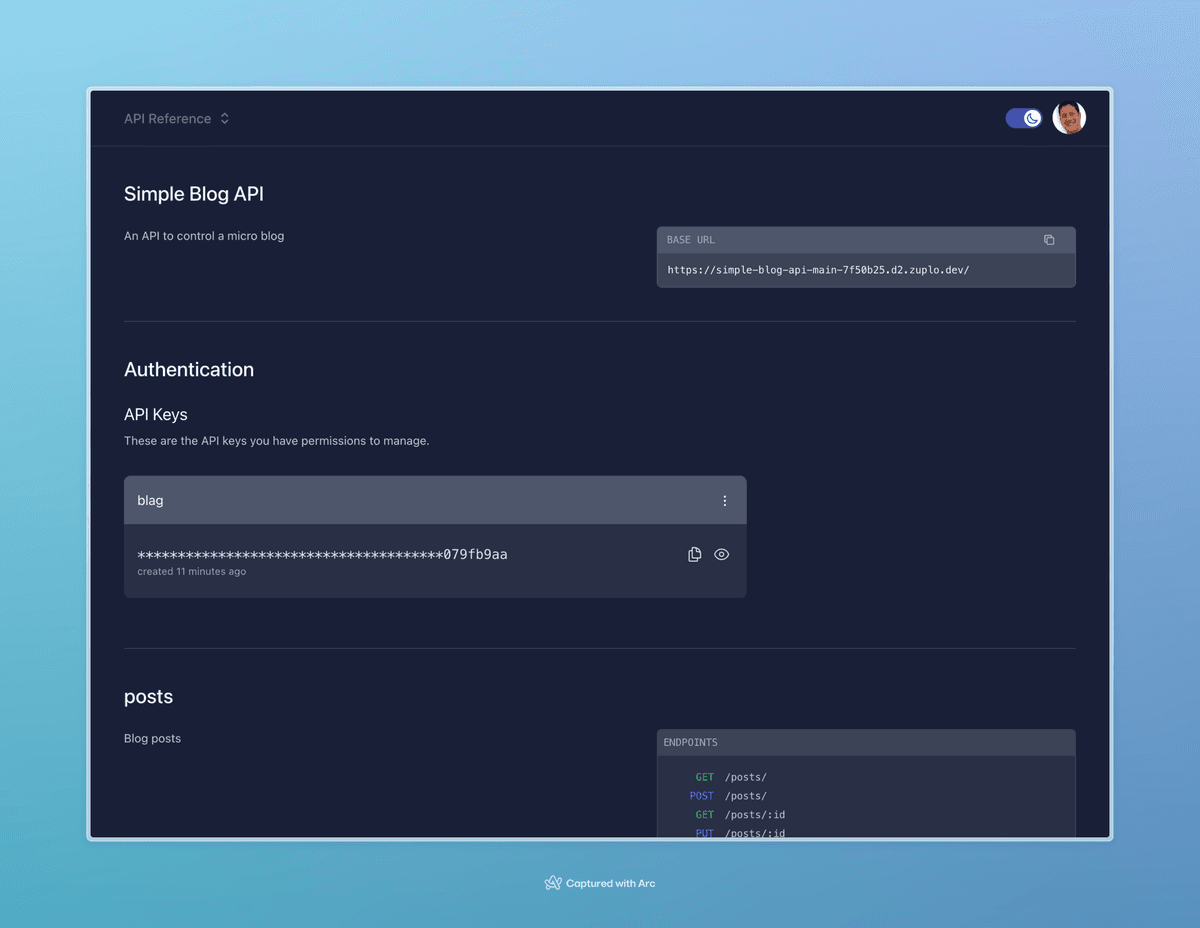Screen dimensions: 1200x928
Task: Toggle the dark mode switch
Action: pos(1024,118)
